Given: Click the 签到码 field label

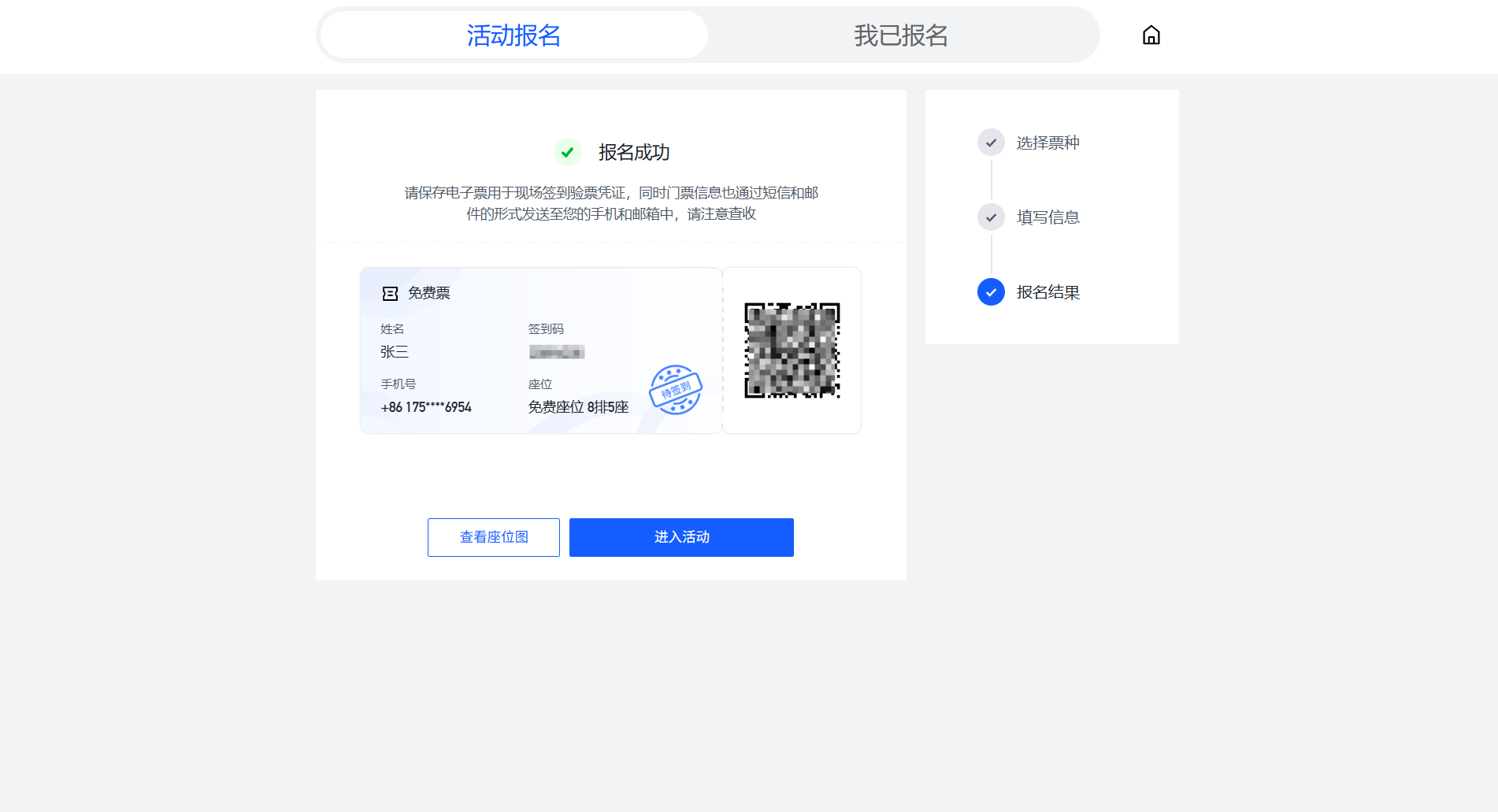Looking at the screenshot, I should pos(546,329).
